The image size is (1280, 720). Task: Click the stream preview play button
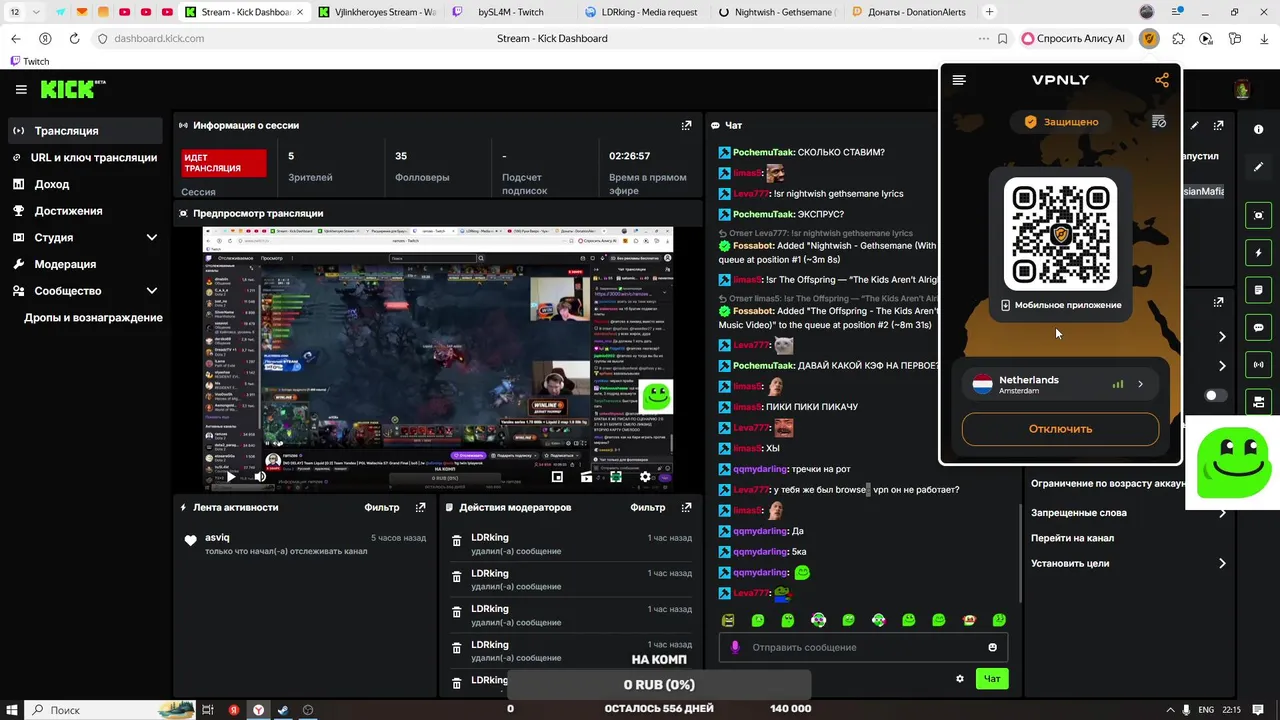click(231, 477)
